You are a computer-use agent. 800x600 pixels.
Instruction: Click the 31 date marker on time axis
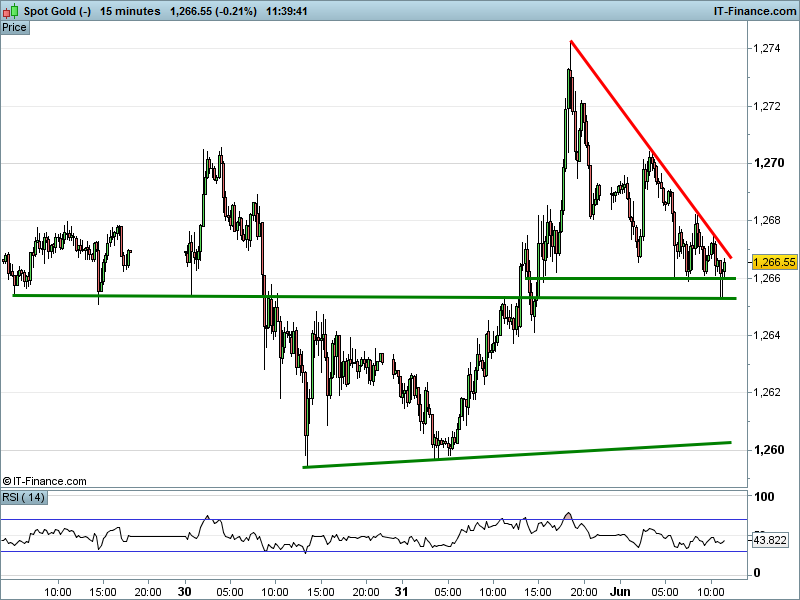(x=402, y=591)
